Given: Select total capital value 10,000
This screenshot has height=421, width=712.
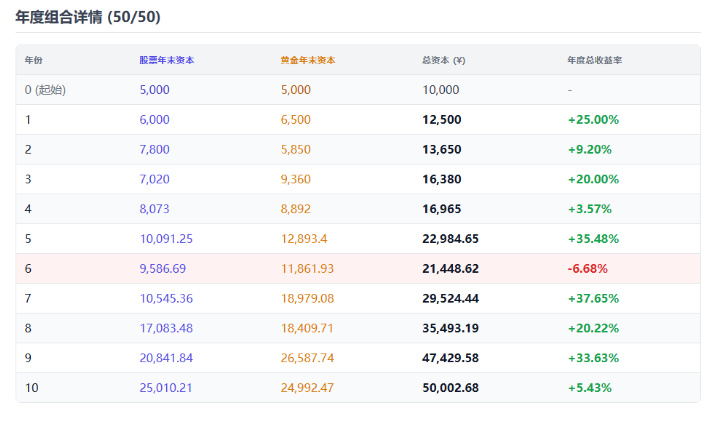Looking at the screenshot, I should [x=440, y=89].
